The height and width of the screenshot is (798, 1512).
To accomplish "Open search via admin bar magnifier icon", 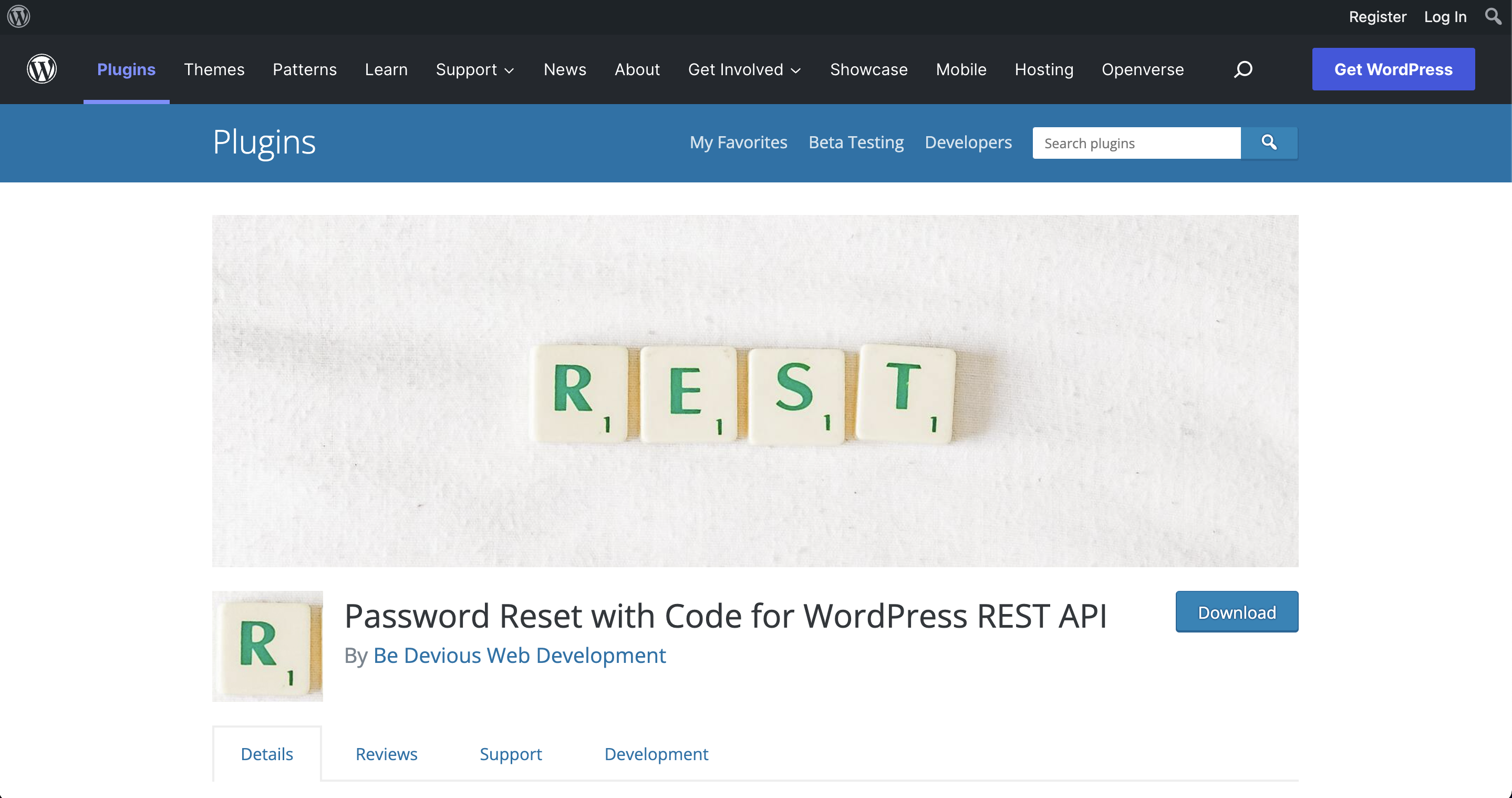I will [x=1493, y=16].
